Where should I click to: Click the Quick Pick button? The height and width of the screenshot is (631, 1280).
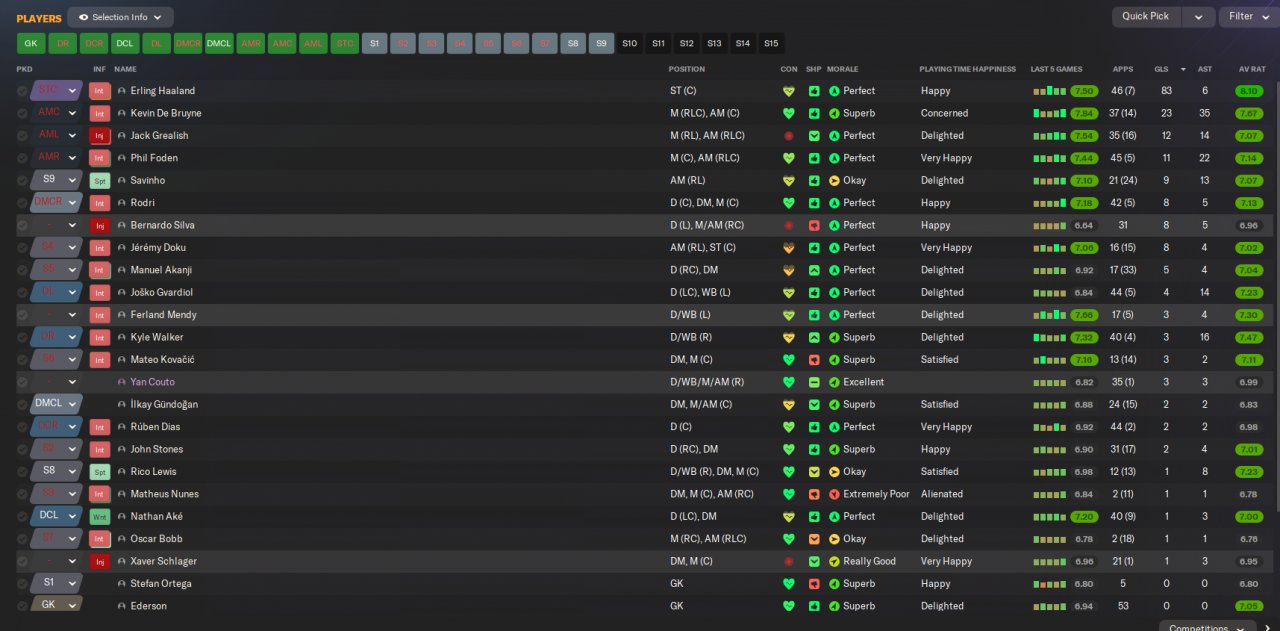click(1145, 17)
